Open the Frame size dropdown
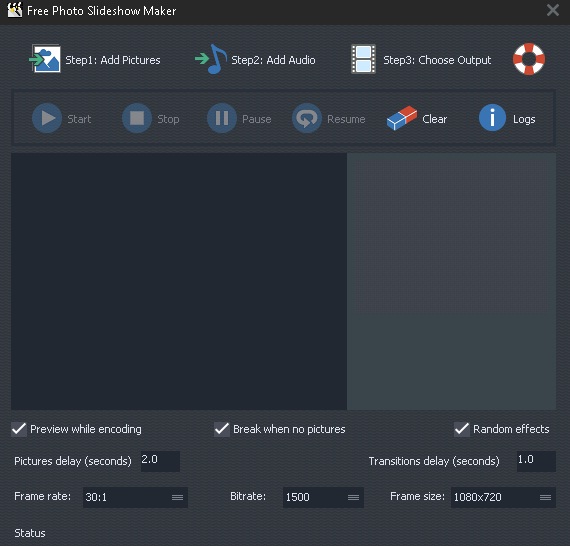This screenshot has height=546, width=570. (503, 497)
